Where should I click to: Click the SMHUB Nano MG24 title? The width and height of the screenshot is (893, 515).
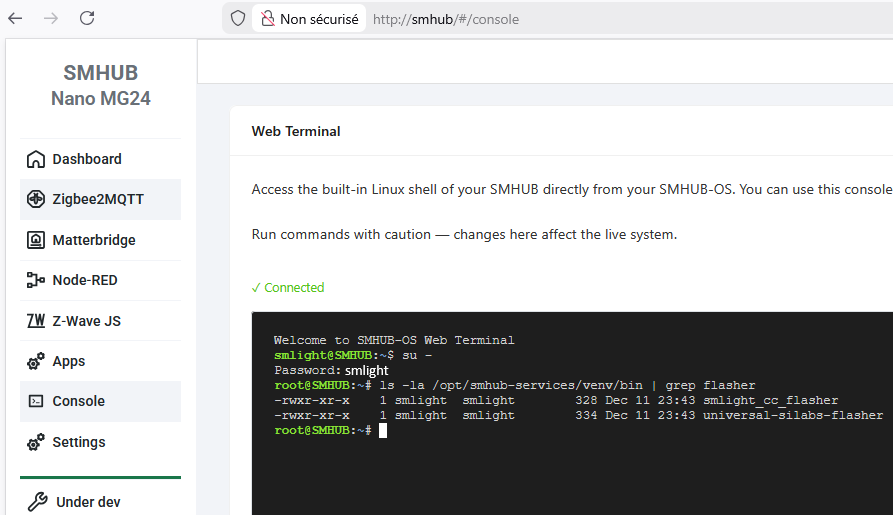101,85
